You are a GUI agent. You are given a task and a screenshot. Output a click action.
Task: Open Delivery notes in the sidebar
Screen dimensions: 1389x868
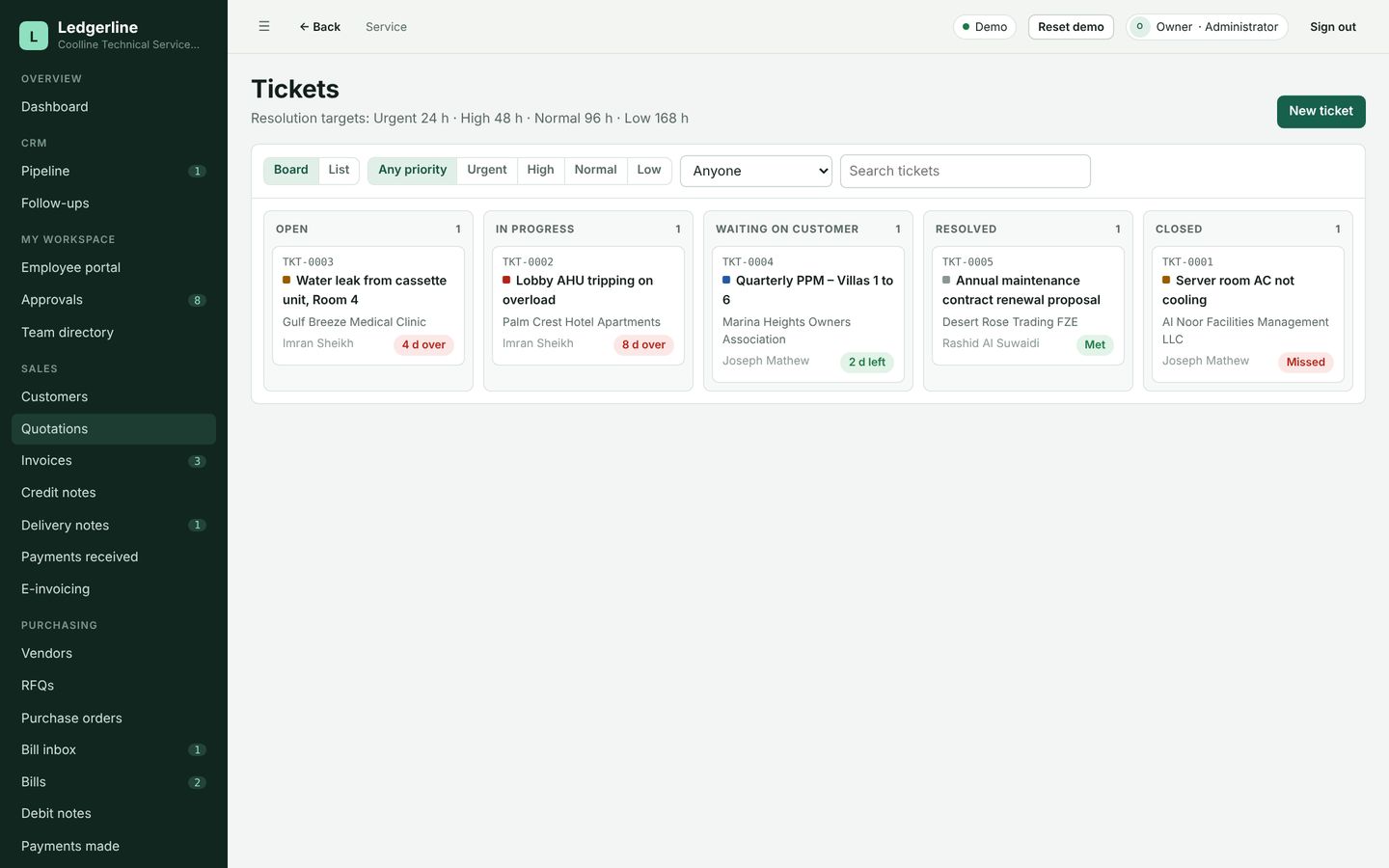tap(114, 526)
